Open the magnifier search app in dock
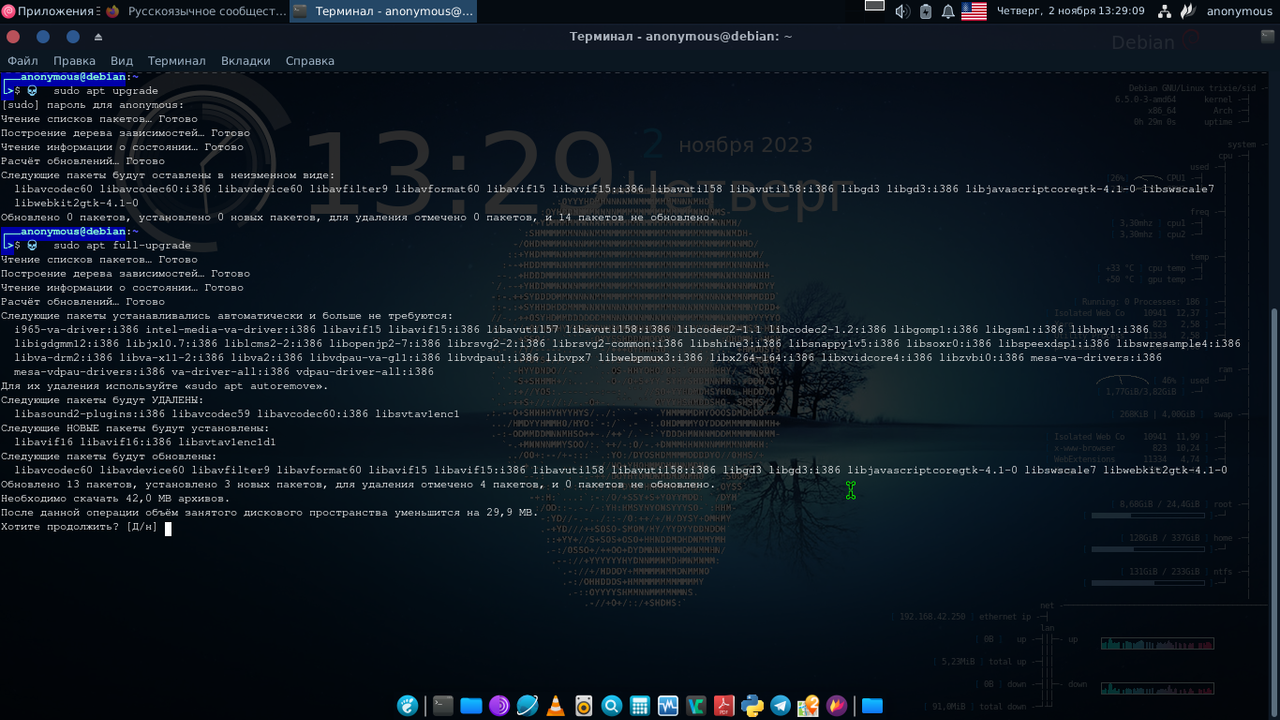 [x=611, y=705]
